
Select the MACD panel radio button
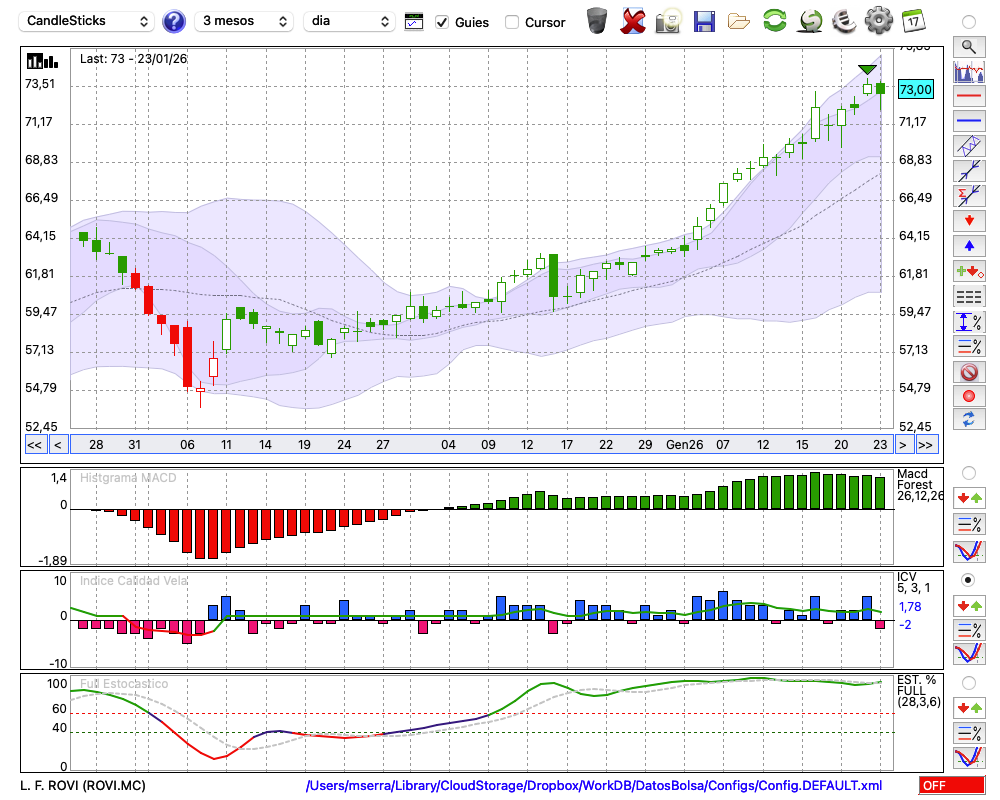click(968, 472)
